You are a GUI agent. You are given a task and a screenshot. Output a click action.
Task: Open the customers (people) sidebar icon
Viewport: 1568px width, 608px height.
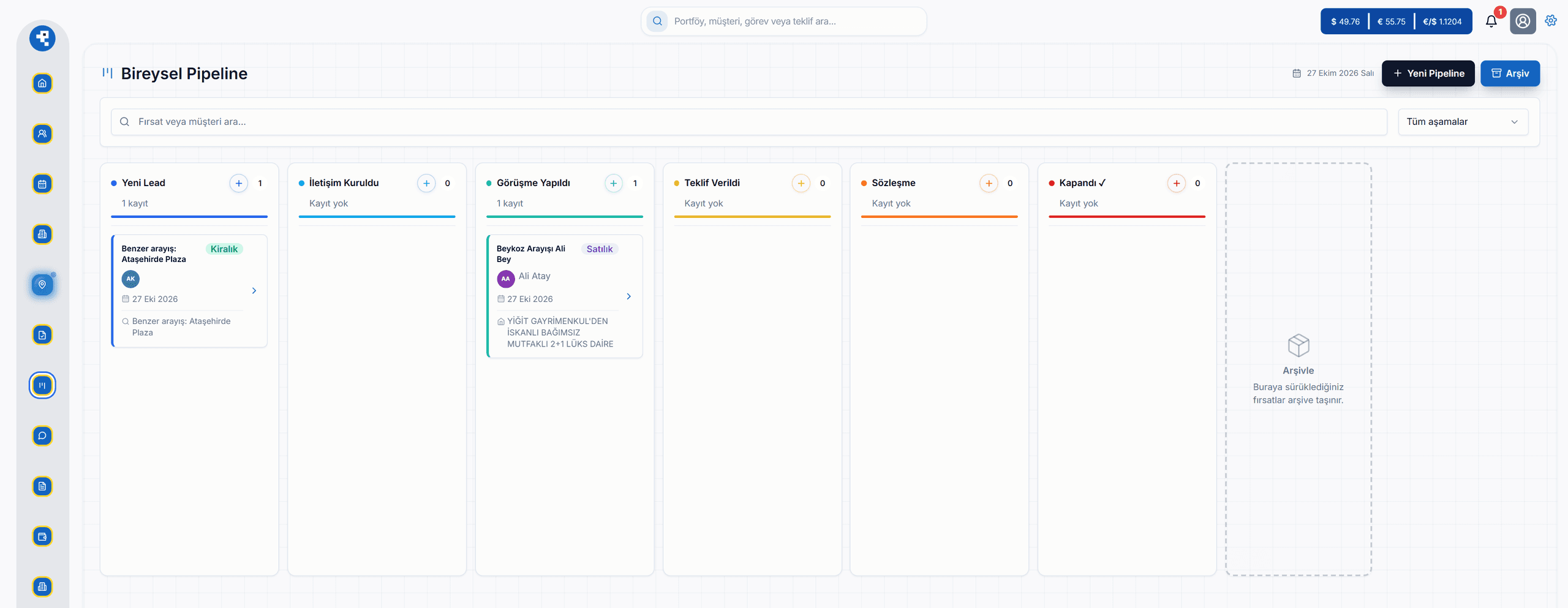coord(42,133)
